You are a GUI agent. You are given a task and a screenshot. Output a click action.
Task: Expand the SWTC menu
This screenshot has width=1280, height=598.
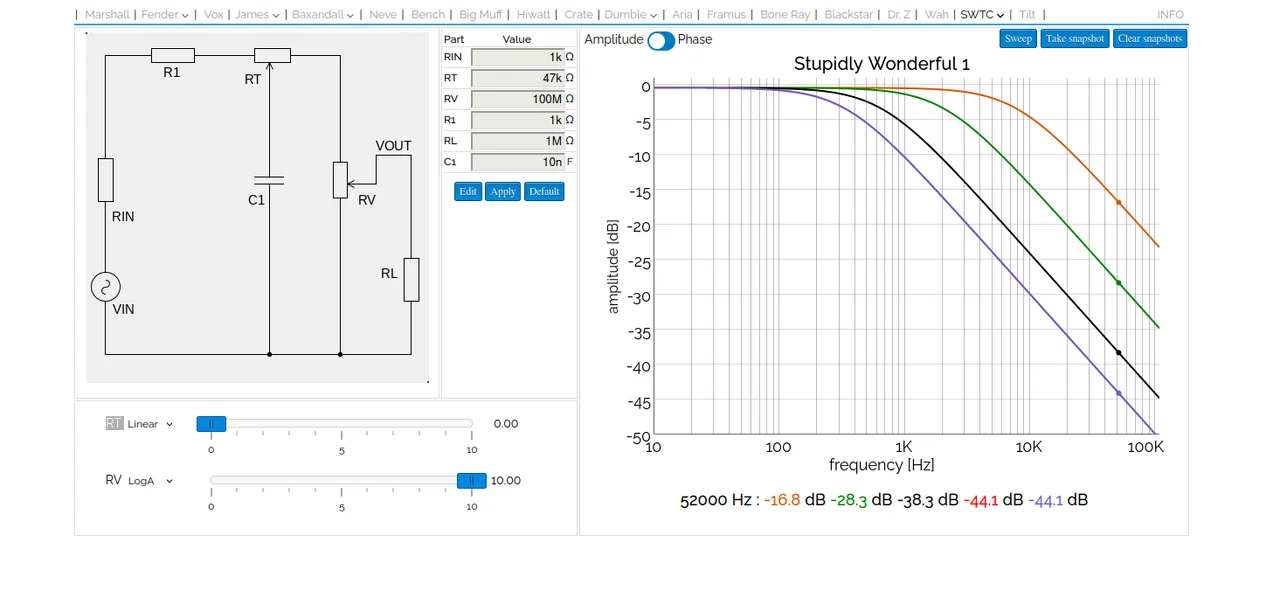pyautogui.click(x=982, y=15)
